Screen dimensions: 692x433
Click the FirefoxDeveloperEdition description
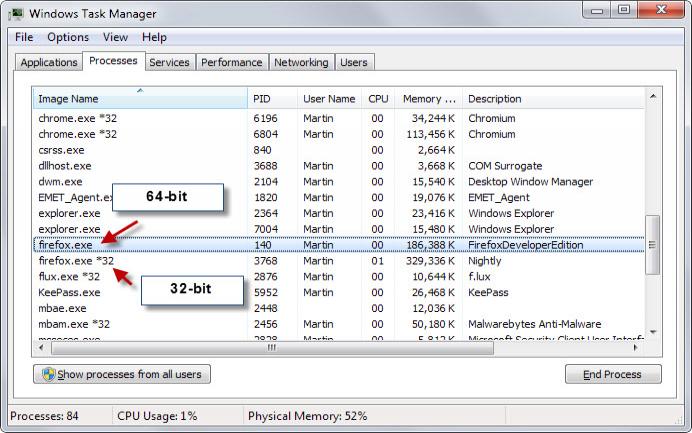coord(526,245)
